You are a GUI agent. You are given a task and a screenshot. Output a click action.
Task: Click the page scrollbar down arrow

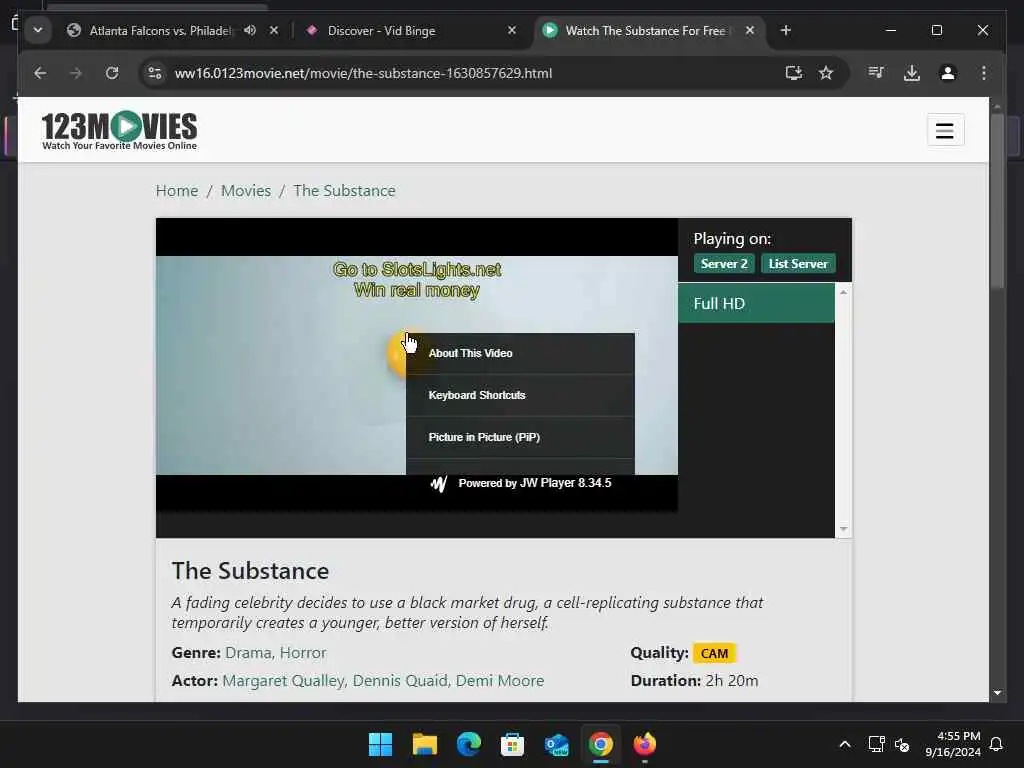(997, 693)
